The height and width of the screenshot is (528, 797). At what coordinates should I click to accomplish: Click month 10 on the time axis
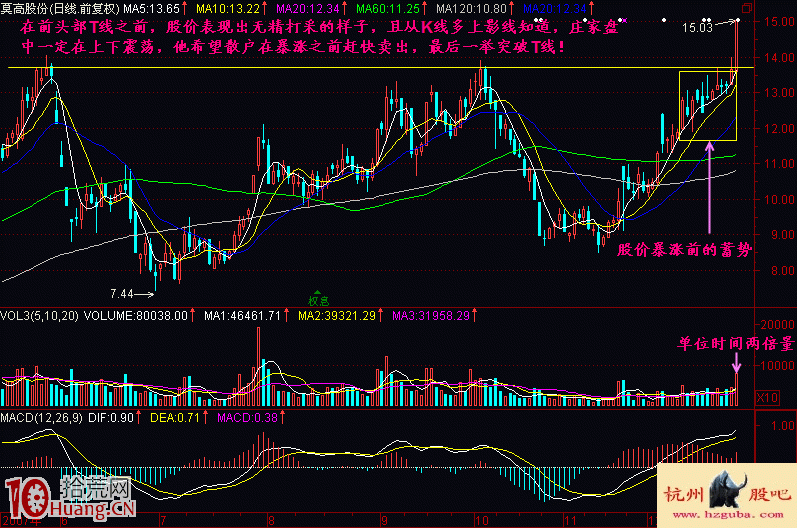point(482,521)
